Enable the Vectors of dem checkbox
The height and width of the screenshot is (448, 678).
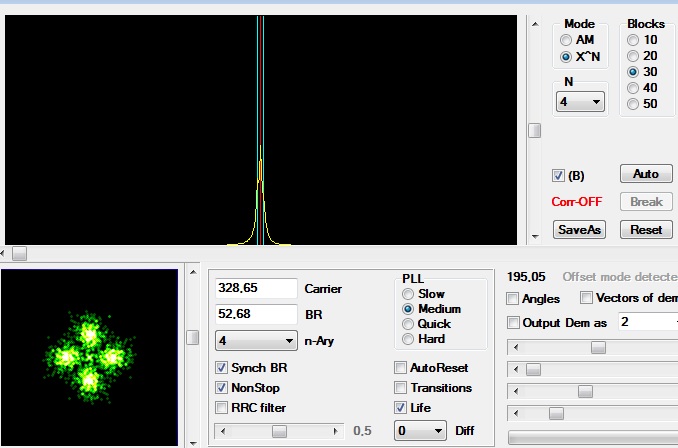pyautogui.click(x=586, y=298)
